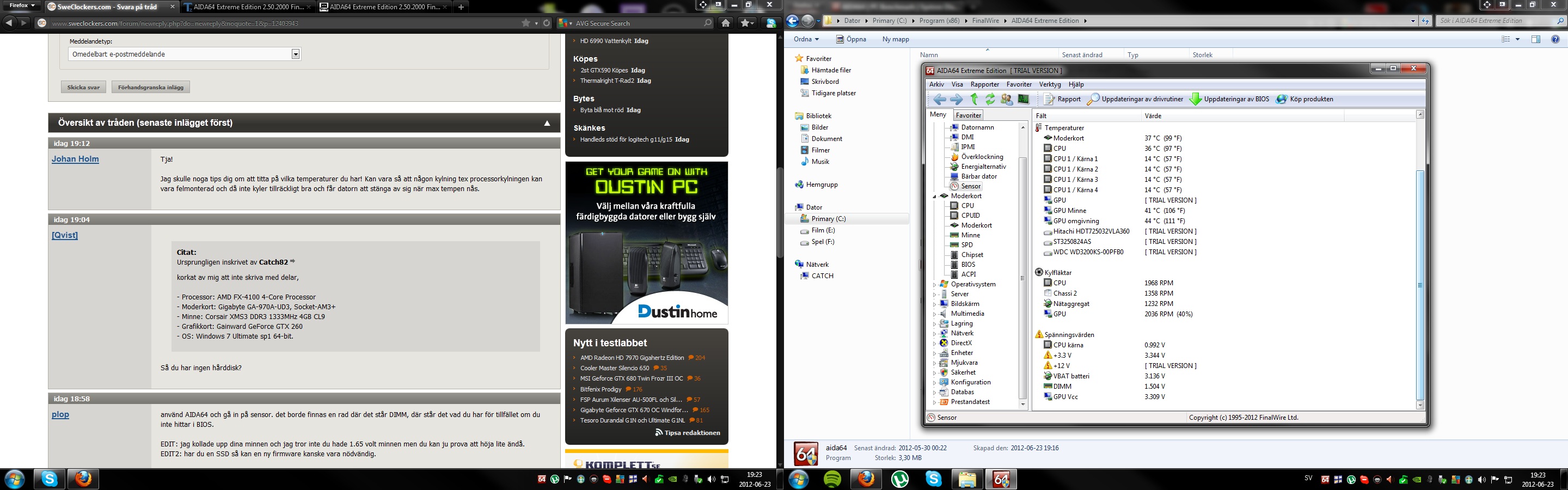Click AIDA64 icon in right taskbar

pyautogui.click(x=1001, y=479)
